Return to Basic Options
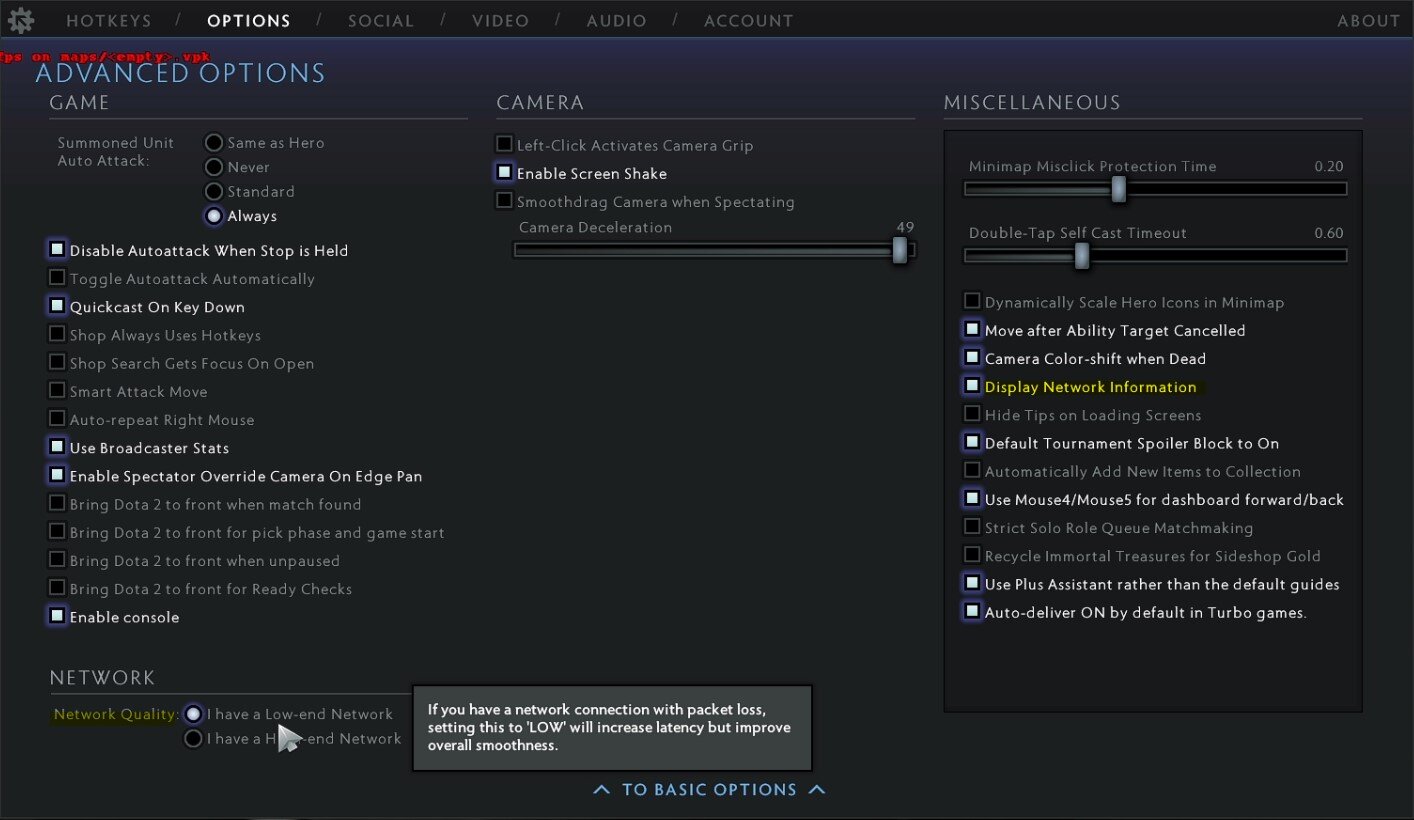Screen dimensions: 1414x820 click(x=709, y=790)
